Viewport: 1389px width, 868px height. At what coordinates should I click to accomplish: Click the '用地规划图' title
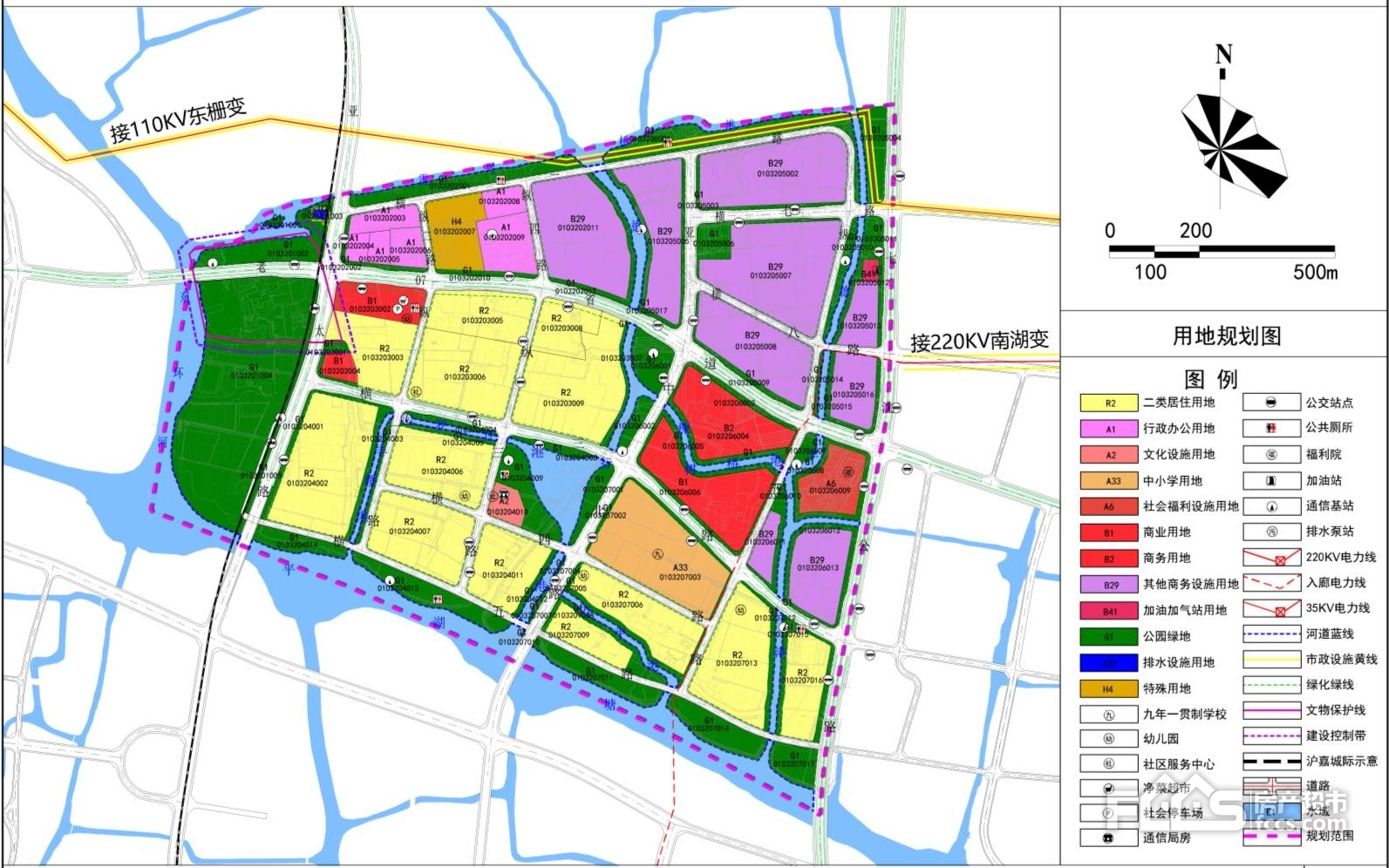1226,336
